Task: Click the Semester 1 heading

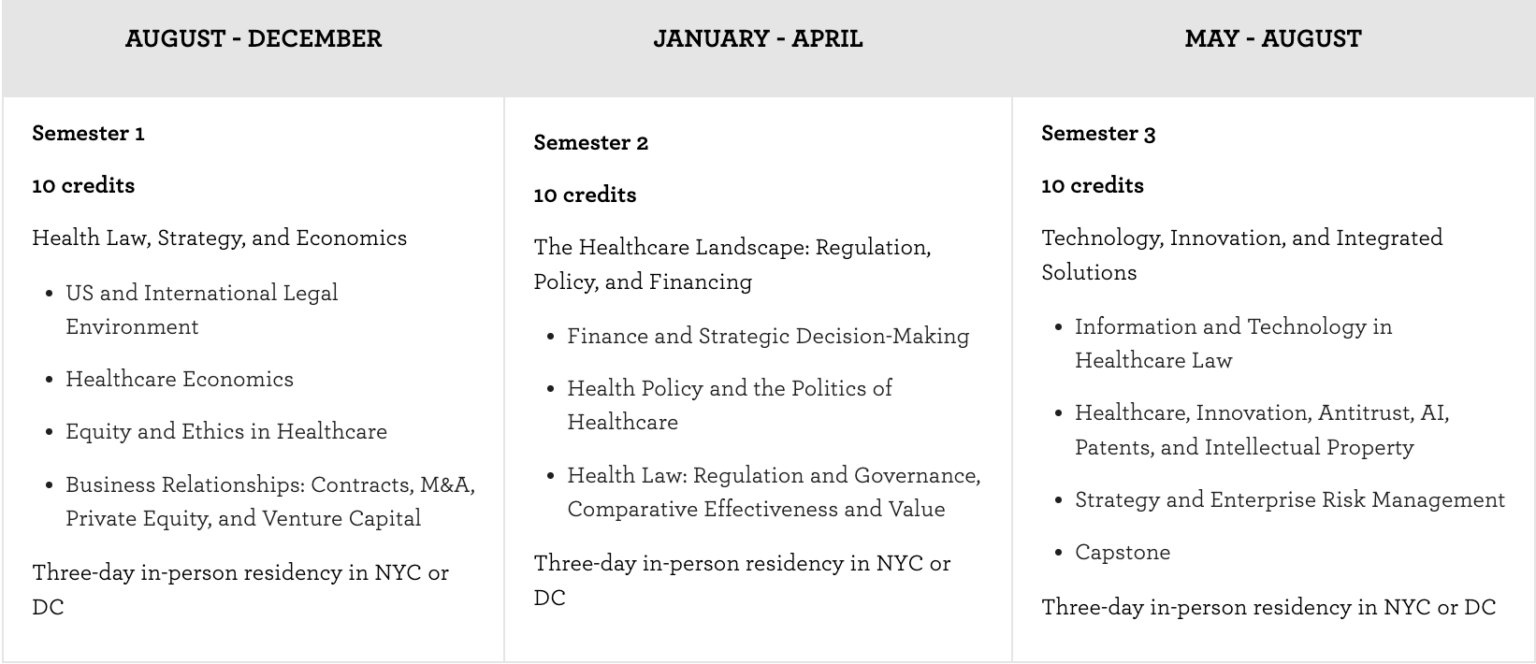Action: (x=89, y=133)
